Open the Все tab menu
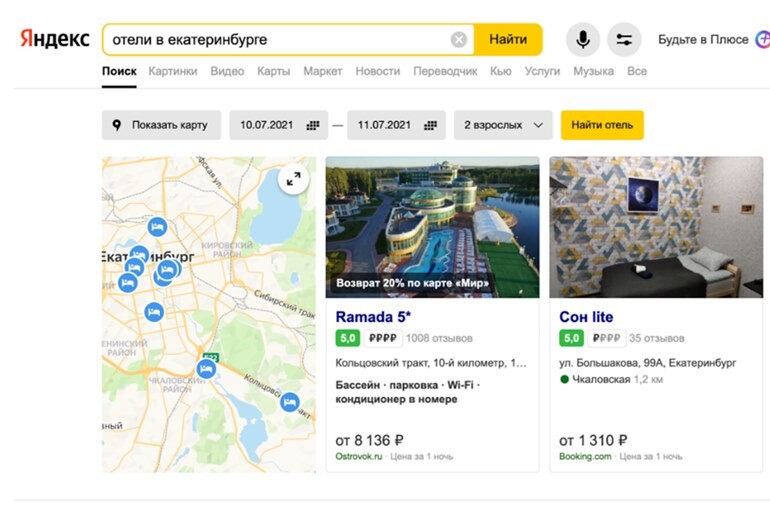Viewport: 770px width, 518px height. [x=637, y=71]
